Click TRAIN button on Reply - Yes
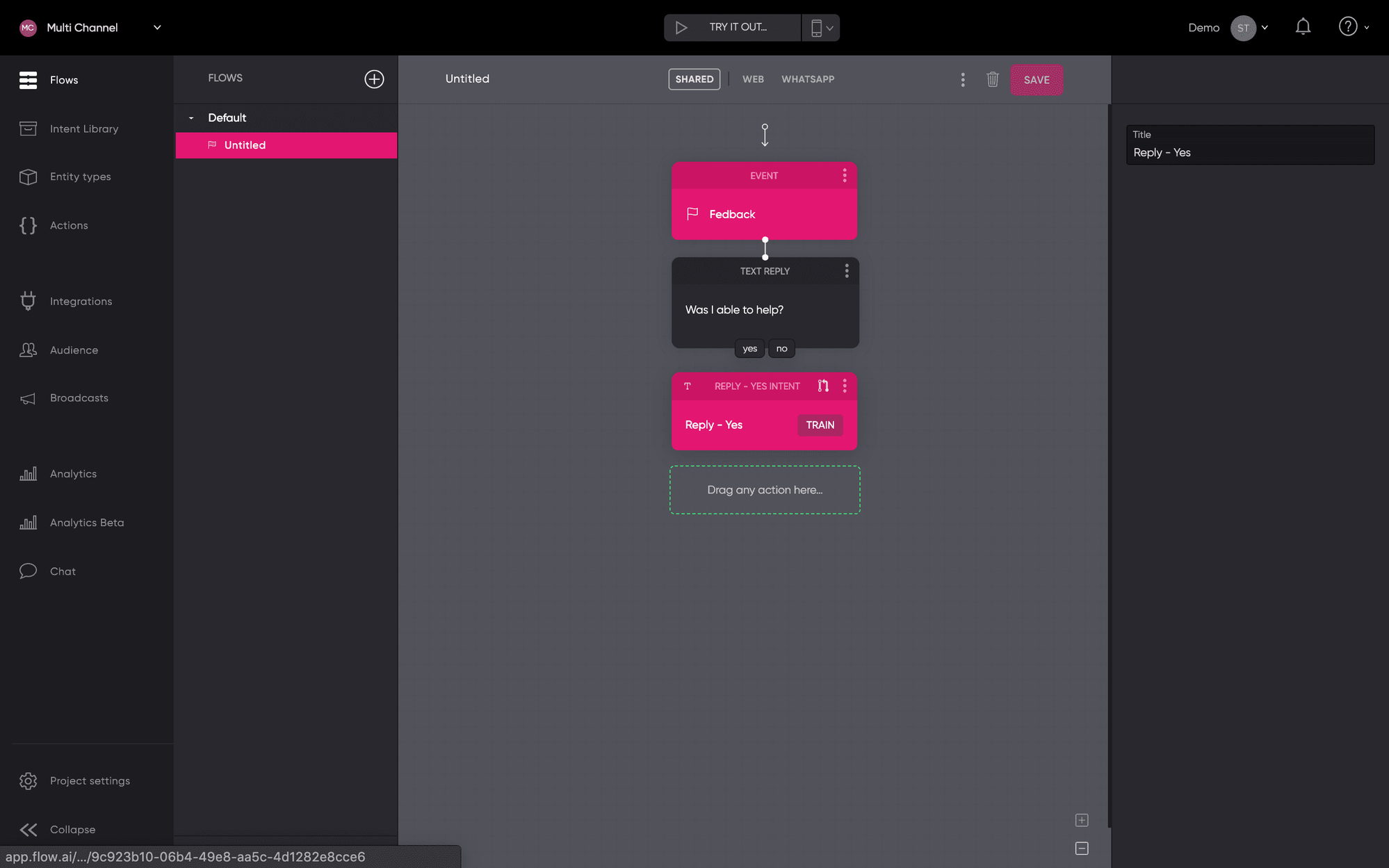The width and height of the screenshot is (1389, 868). 820,425
